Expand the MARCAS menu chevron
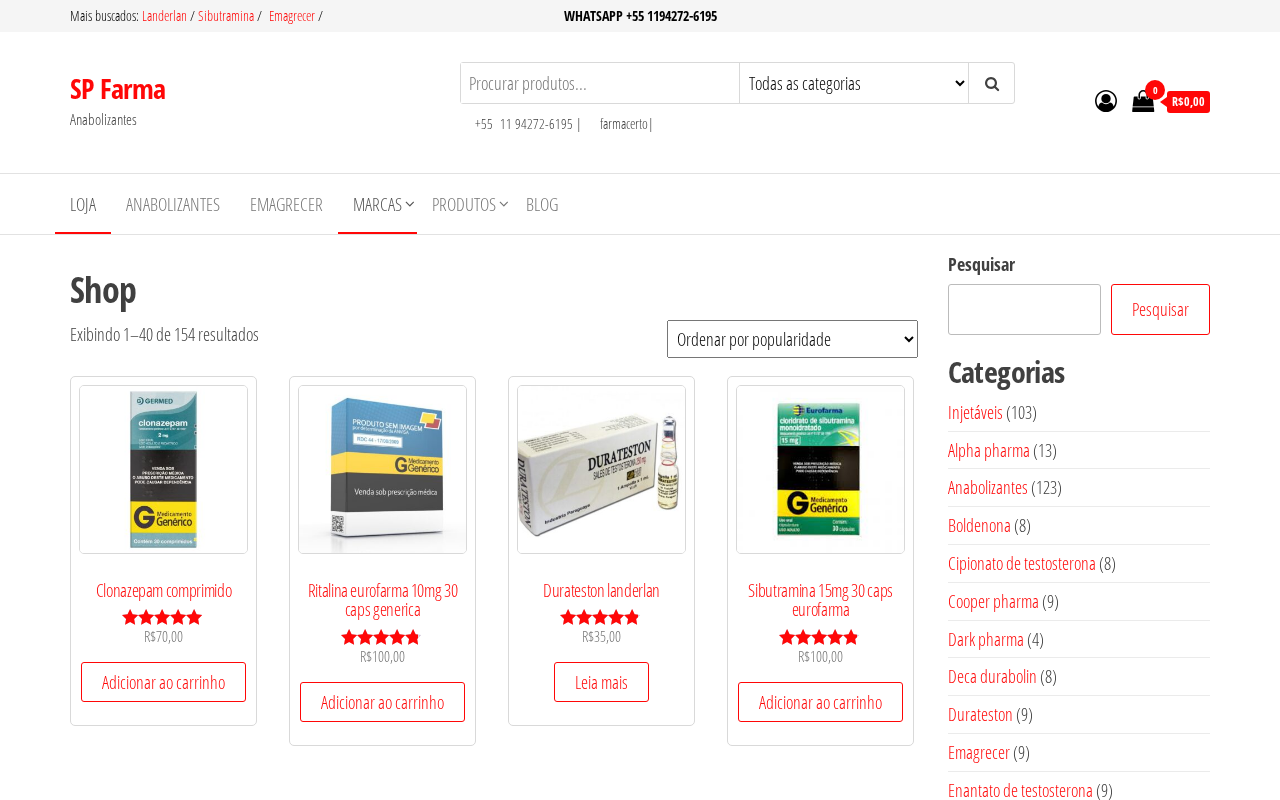 (x=410, y=204)
